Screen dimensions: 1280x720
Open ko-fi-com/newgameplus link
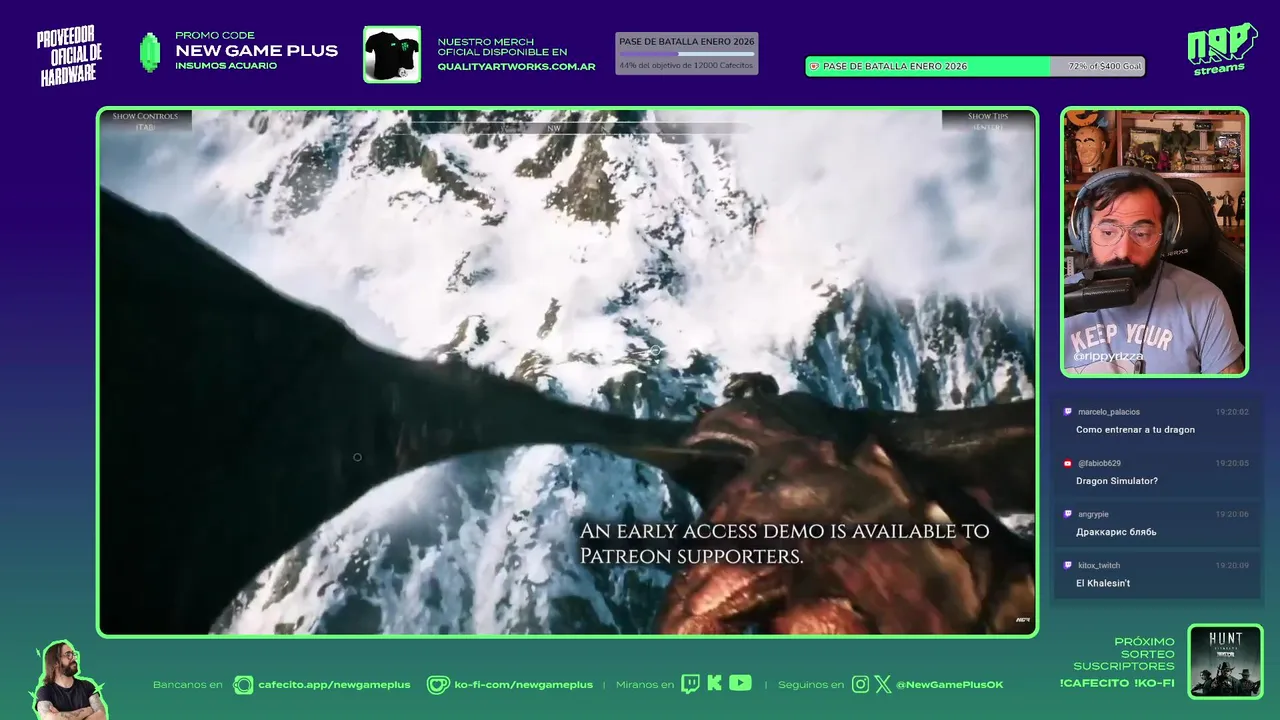pyautogui.click(x=523, y=685)
